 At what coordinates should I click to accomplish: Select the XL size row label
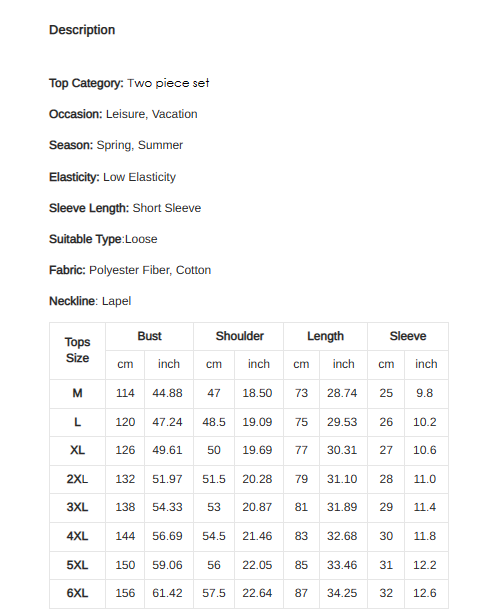coord(77,450)
